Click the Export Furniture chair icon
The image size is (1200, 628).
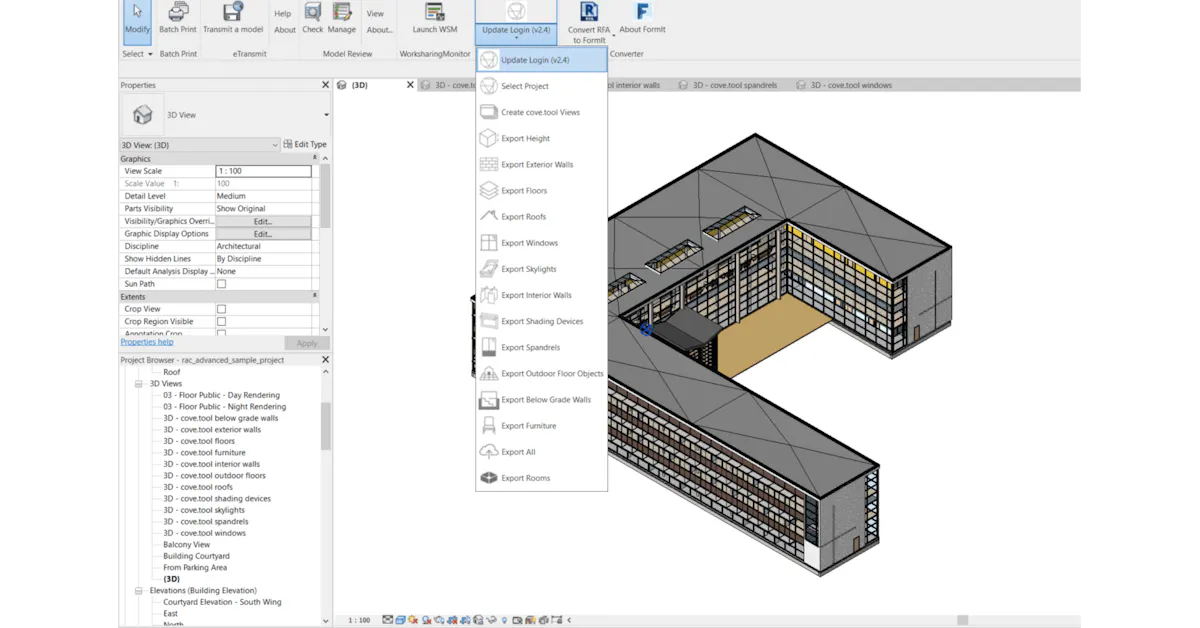(488, 425)
